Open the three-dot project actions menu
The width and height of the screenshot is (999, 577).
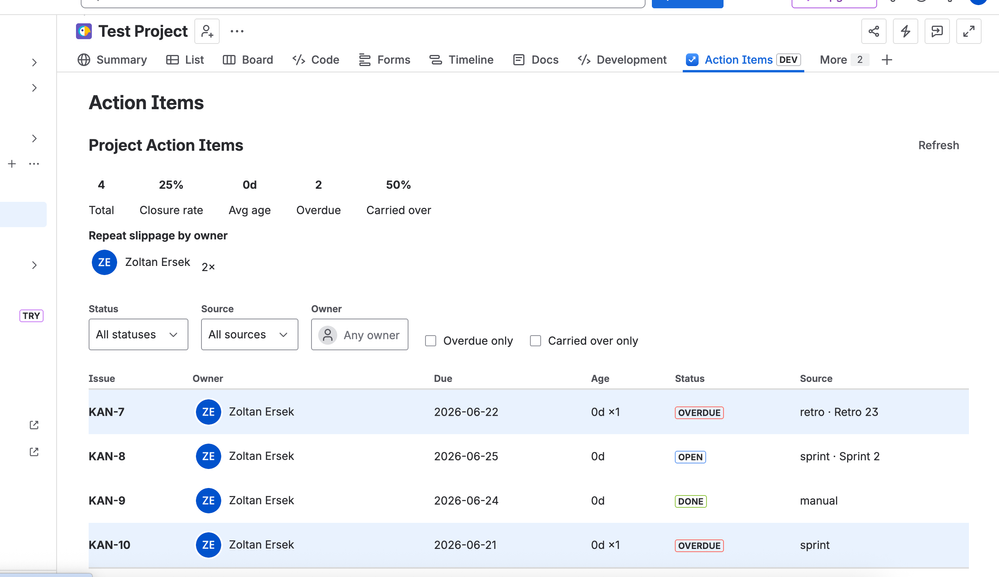pos(237,31)
